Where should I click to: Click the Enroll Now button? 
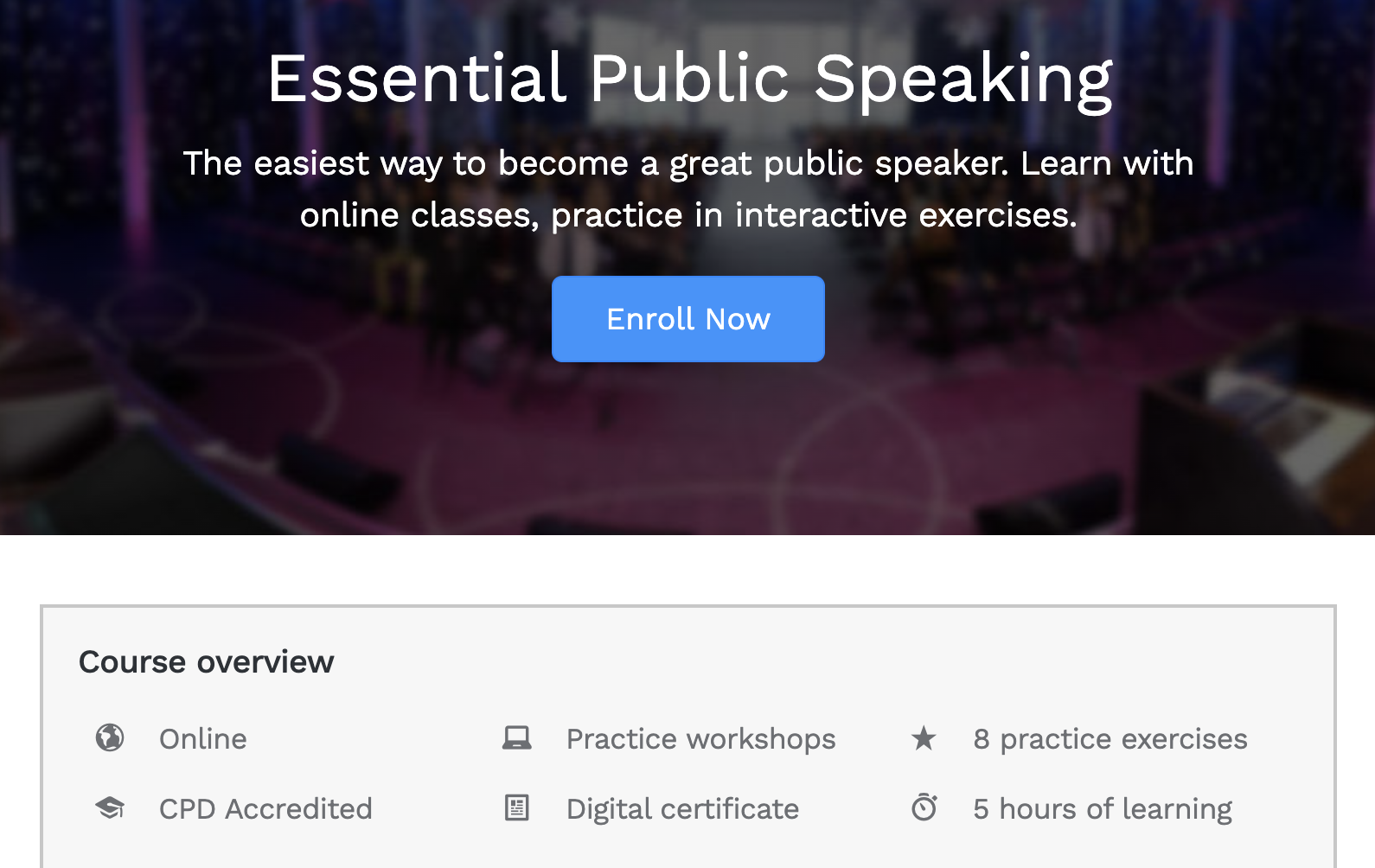click(x=687, y=319)
